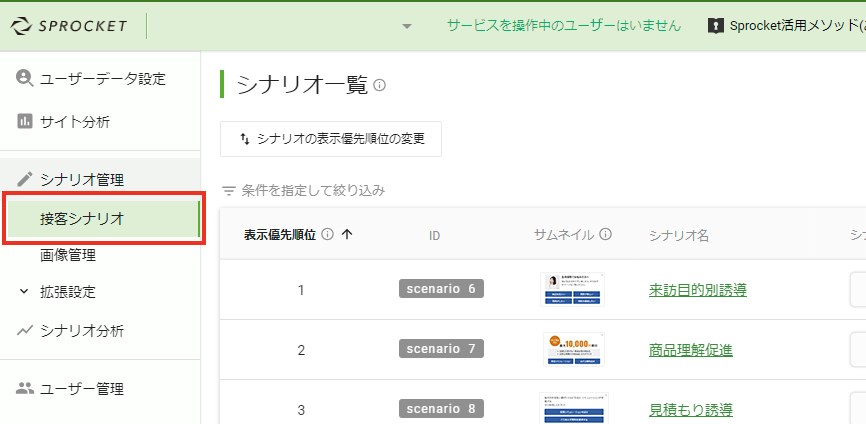
Task: Click the サムネイル column header
Action: 563,235
